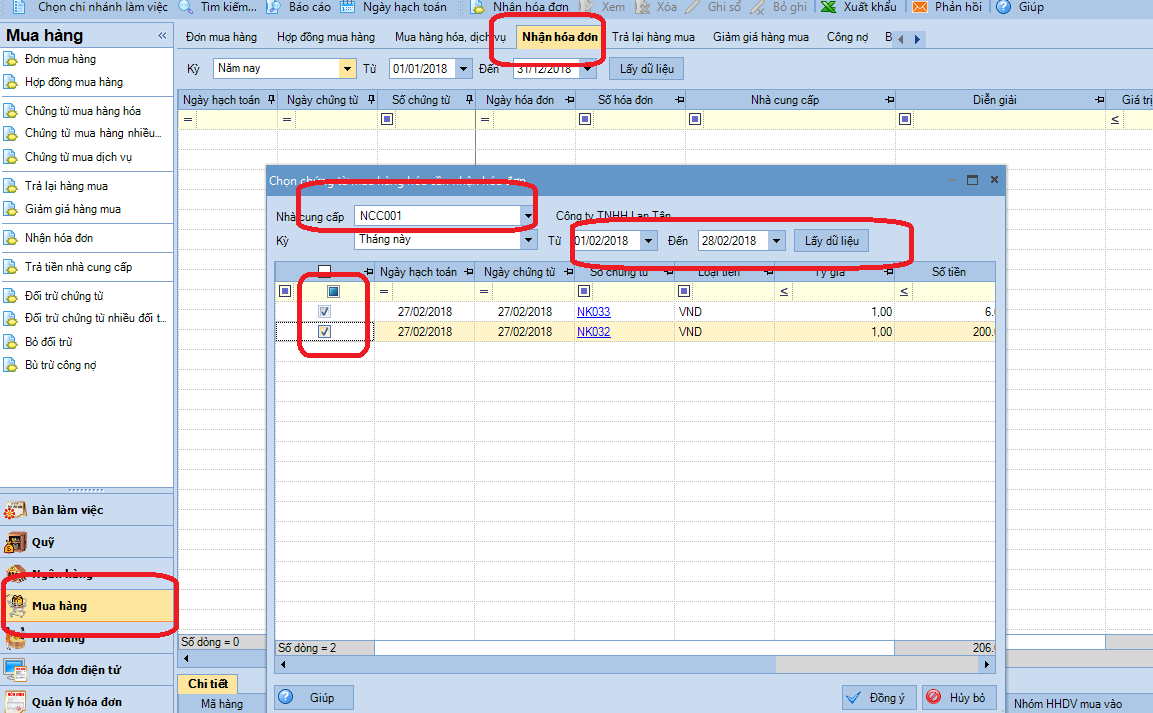Click main window Lấy dữ liệu button
The height and width of the screenshot is (713, 1153).
pyautogui.click(x=646, y=68)
